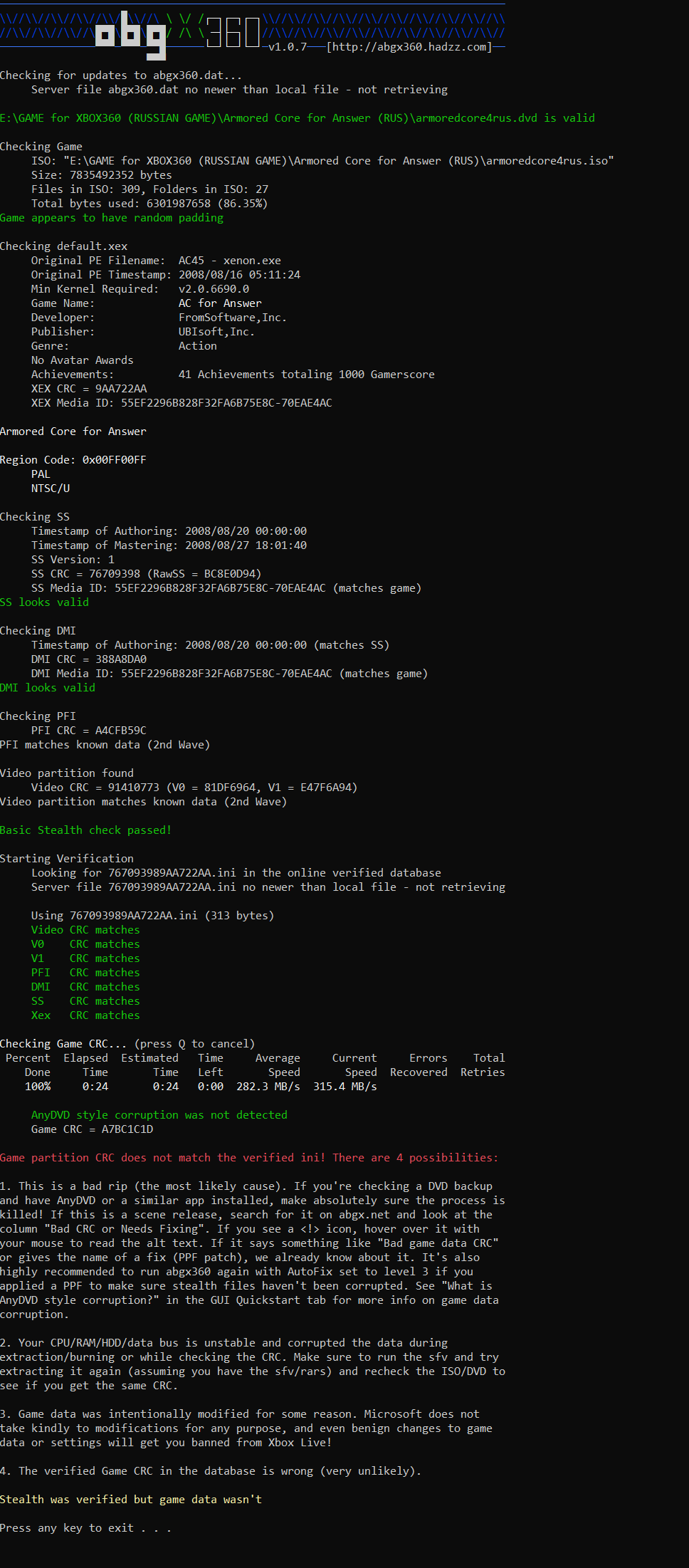Screen dimensions: 689x1568
Task: Click 'Game CRC = A7BC1C1D' line
Action: tap(92, 1129)
